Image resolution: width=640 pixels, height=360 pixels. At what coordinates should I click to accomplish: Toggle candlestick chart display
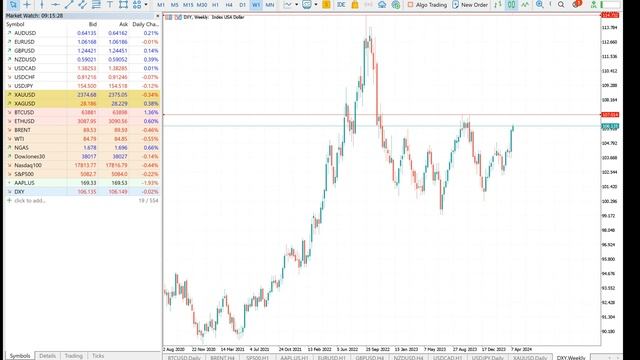point(511,4)
